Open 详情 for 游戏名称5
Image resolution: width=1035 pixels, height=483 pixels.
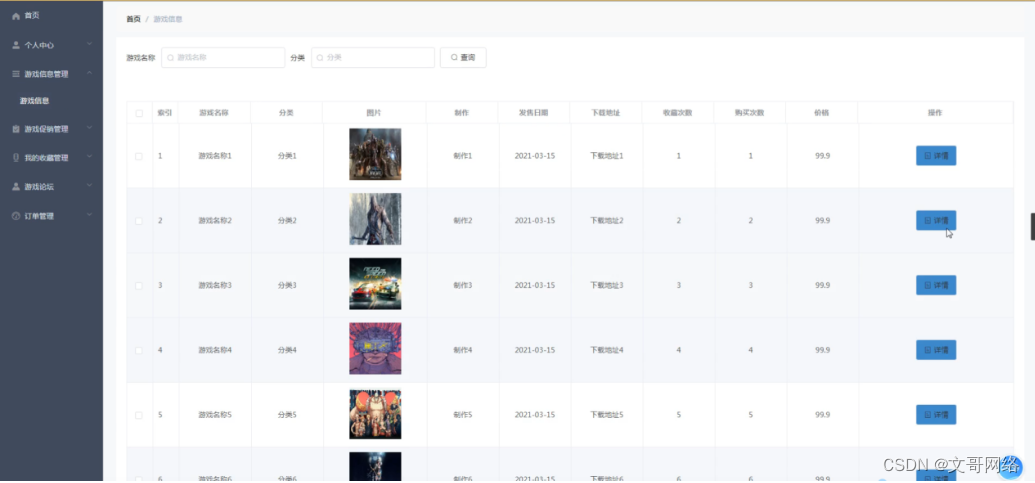(x=936, y=414)
